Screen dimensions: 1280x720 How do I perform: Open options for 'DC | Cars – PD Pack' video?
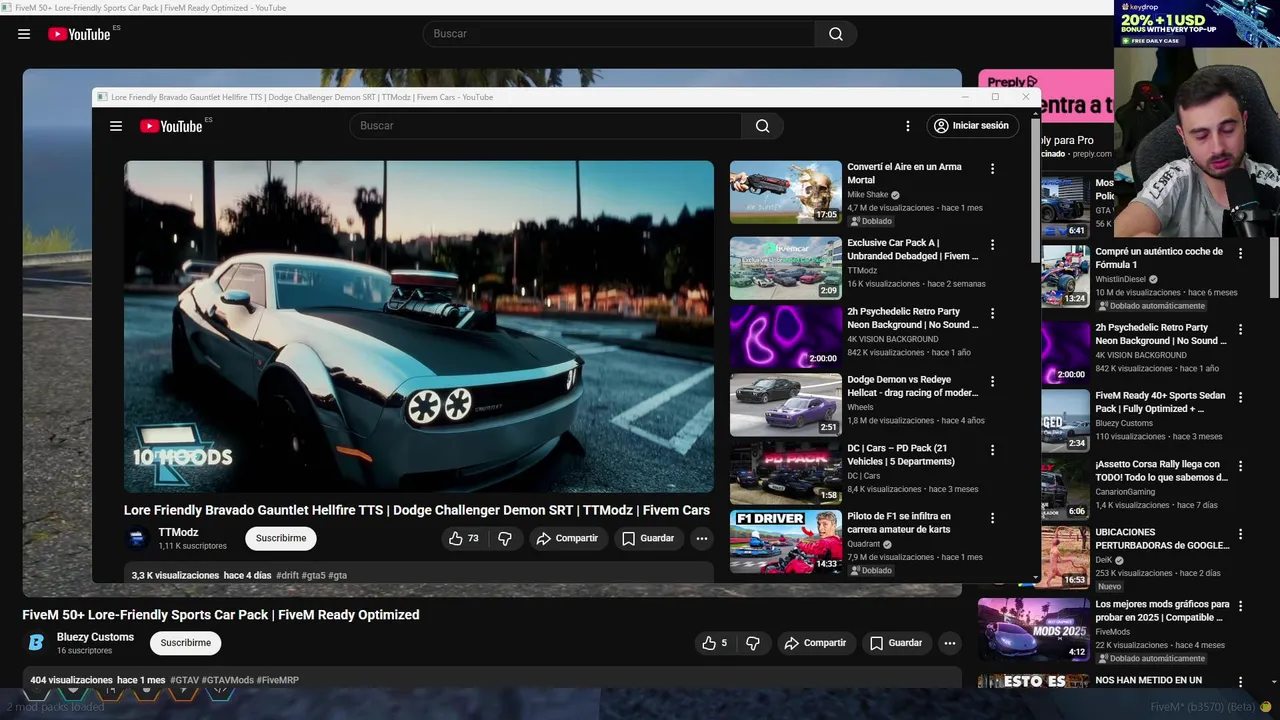(992, 450)
